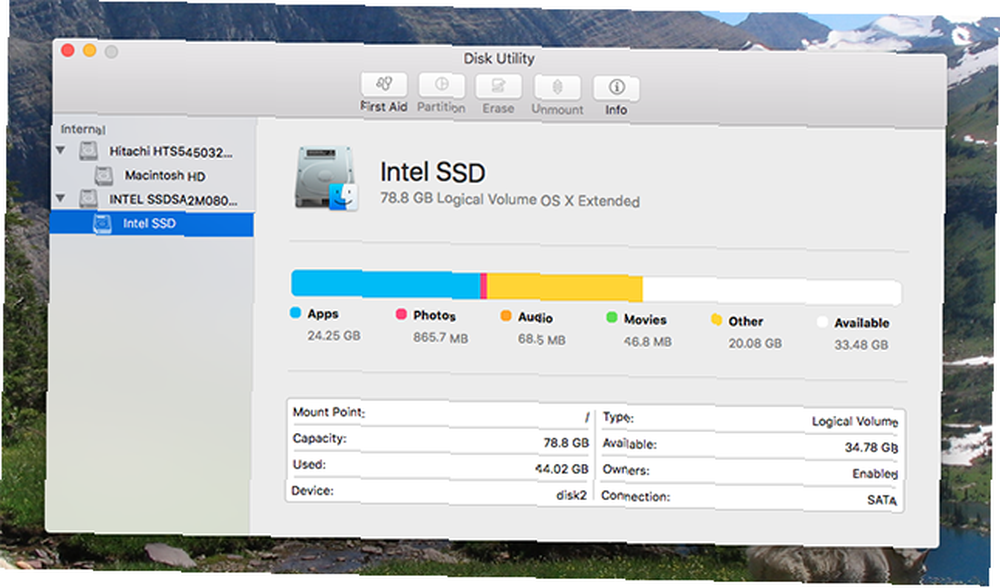Click the white Available segment of usage bar
1000x588 pixels.
tap(772, 291)
